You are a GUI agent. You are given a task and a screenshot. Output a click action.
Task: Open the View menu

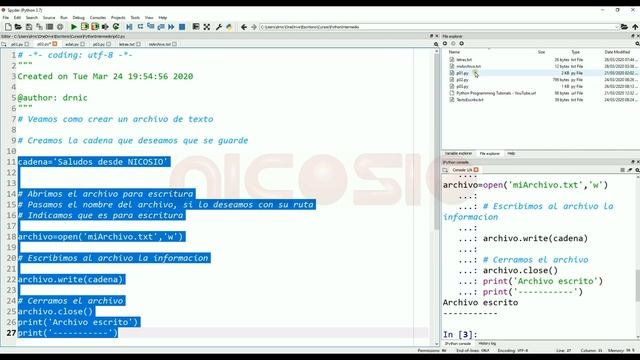(149, 18)
